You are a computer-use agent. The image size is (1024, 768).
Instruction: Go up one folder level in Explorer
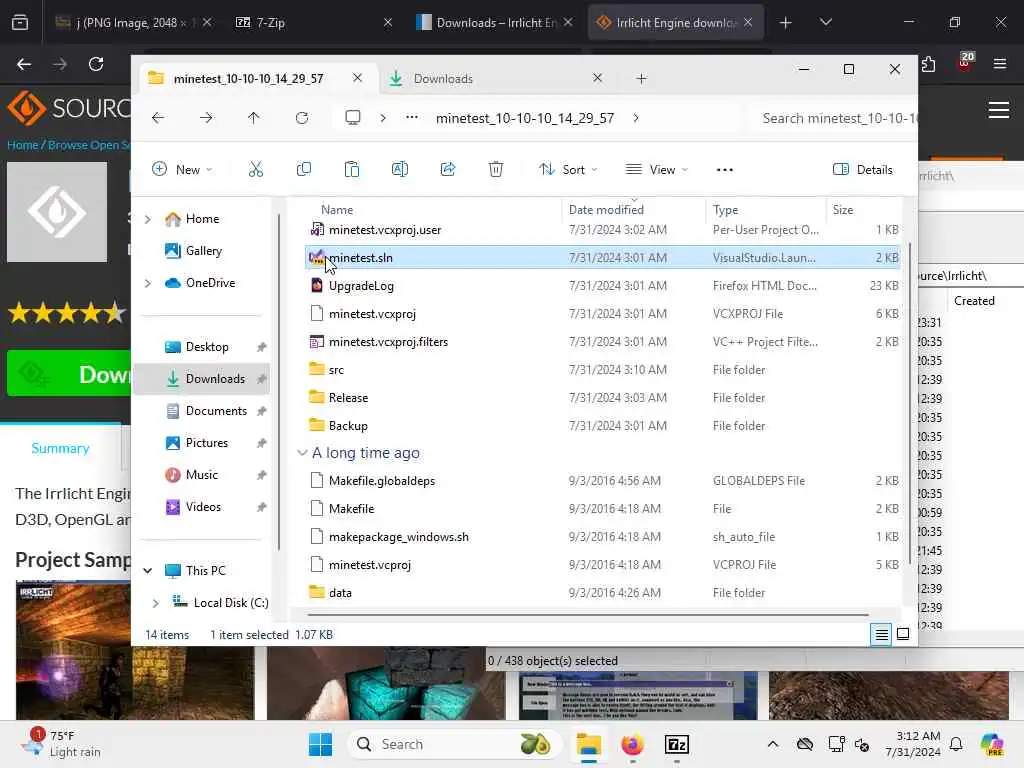coord(253,118)
